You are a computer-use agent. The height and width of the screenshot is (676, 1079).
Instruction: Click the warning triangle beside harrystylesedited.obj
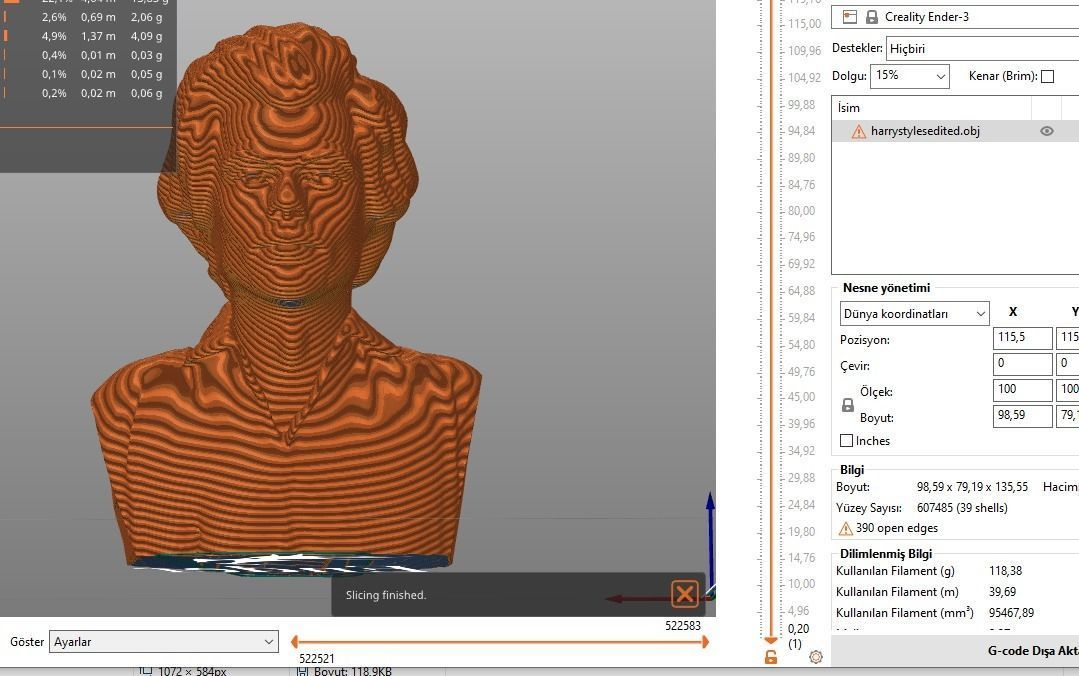click(859, 131)
